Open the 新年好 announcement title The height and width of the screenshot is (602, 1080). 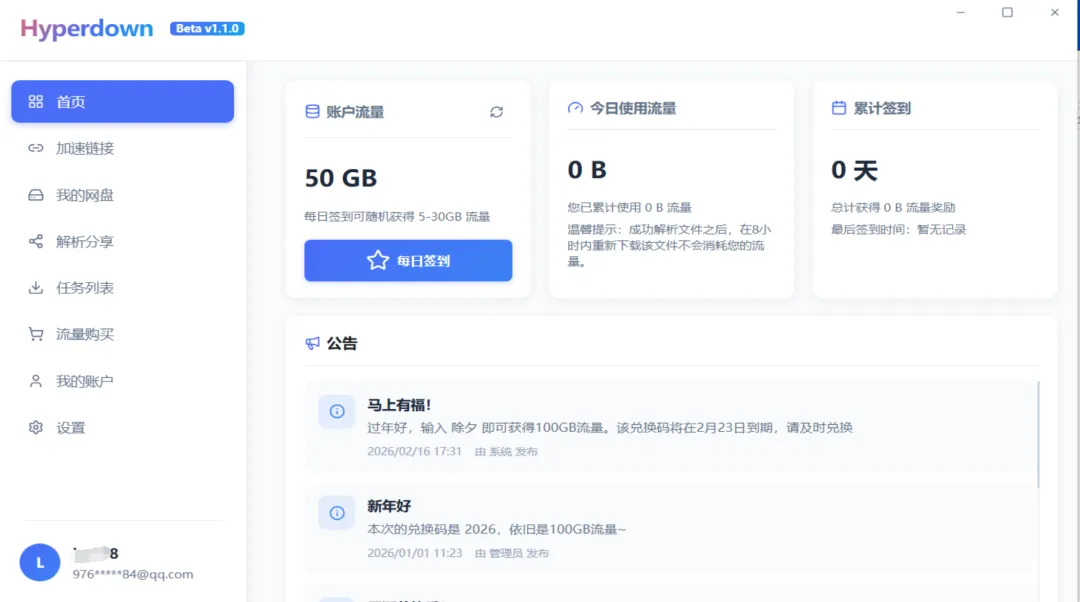tap(389, 506)
